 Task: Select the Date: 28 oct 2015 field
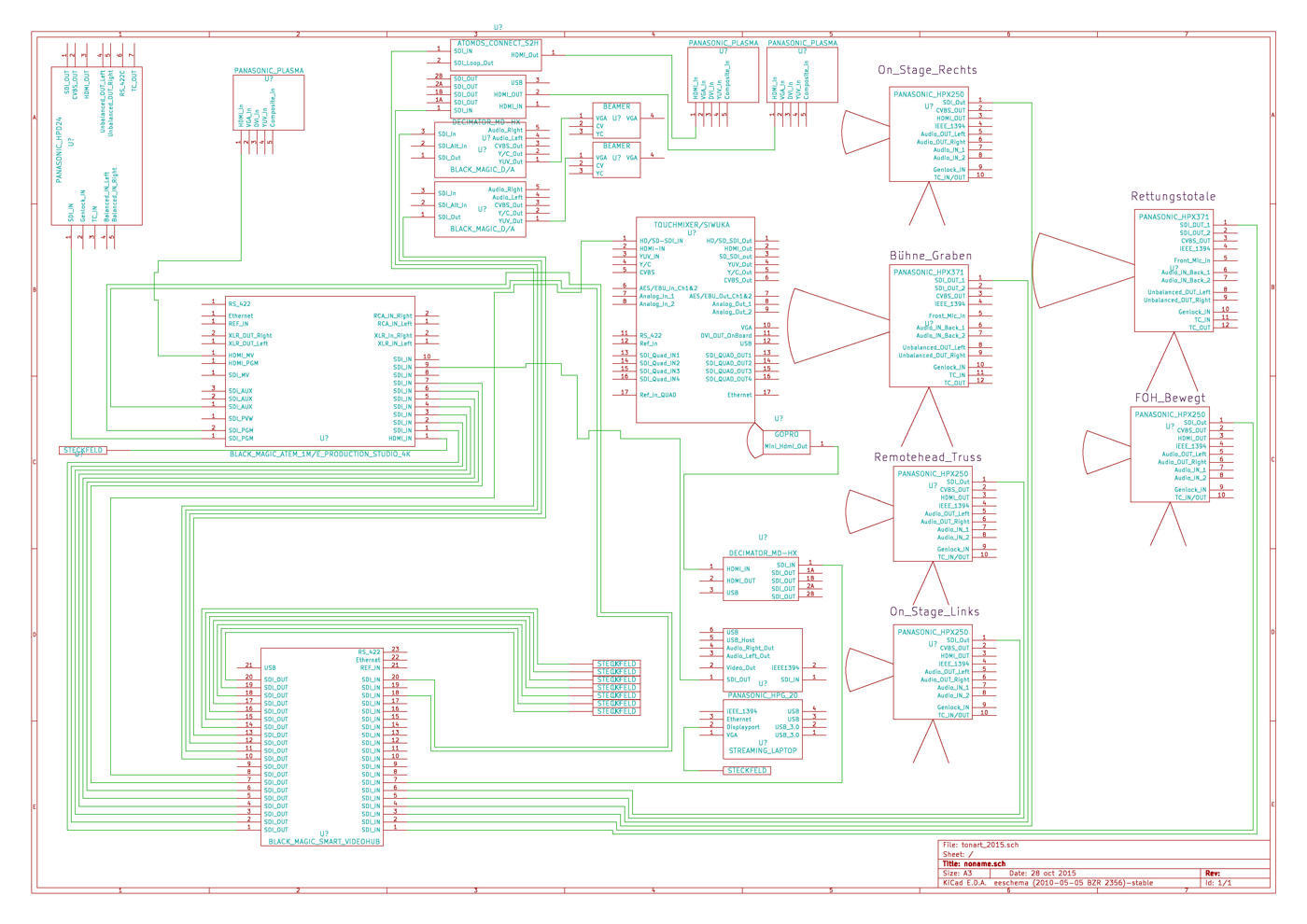(x=1043, y=874)
